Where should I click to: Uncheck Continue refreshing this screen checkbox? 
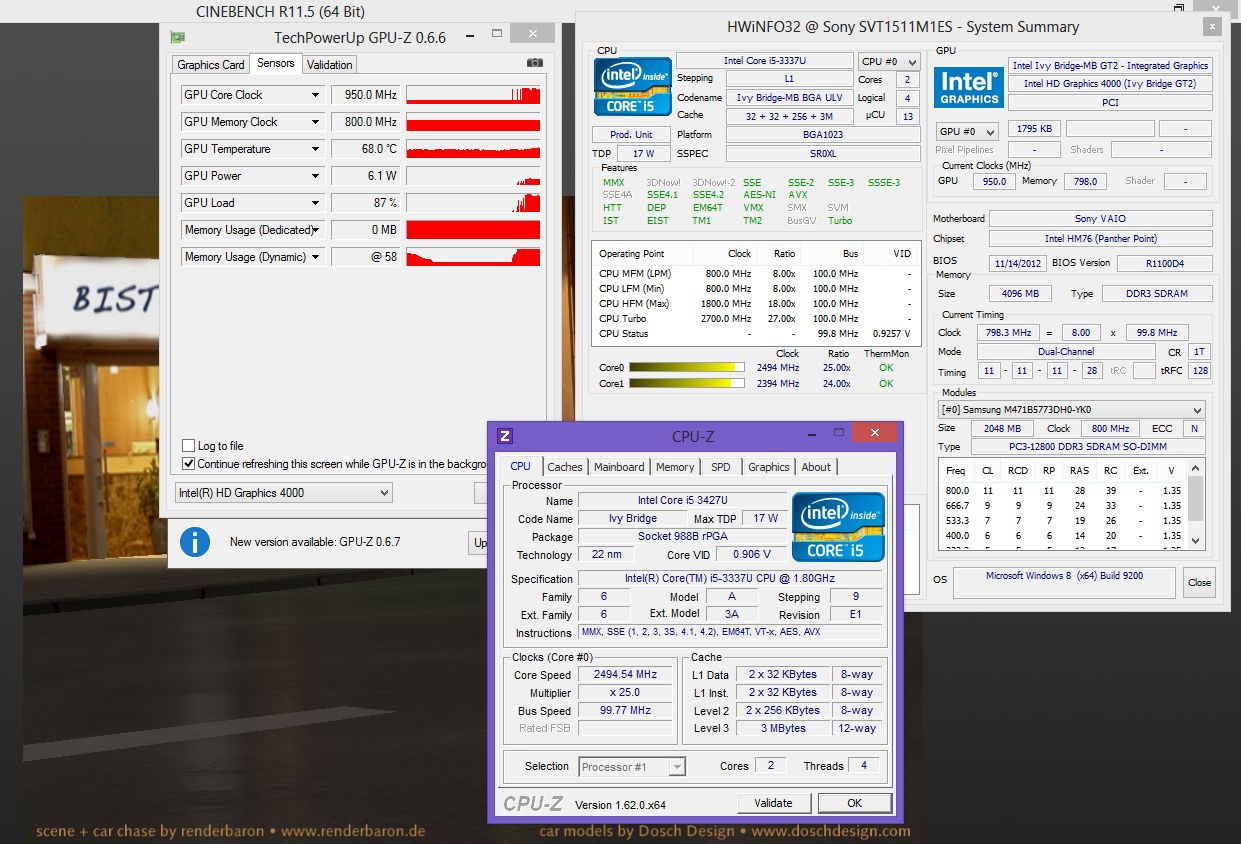tap(189, 464)
